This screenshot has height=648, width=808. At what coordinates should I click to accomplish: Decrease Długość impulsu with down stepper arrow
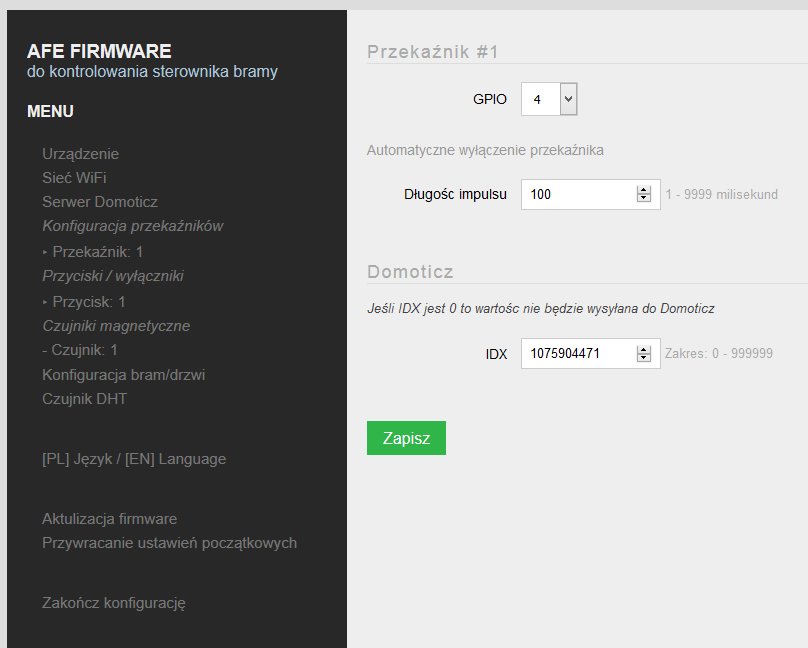644,198
